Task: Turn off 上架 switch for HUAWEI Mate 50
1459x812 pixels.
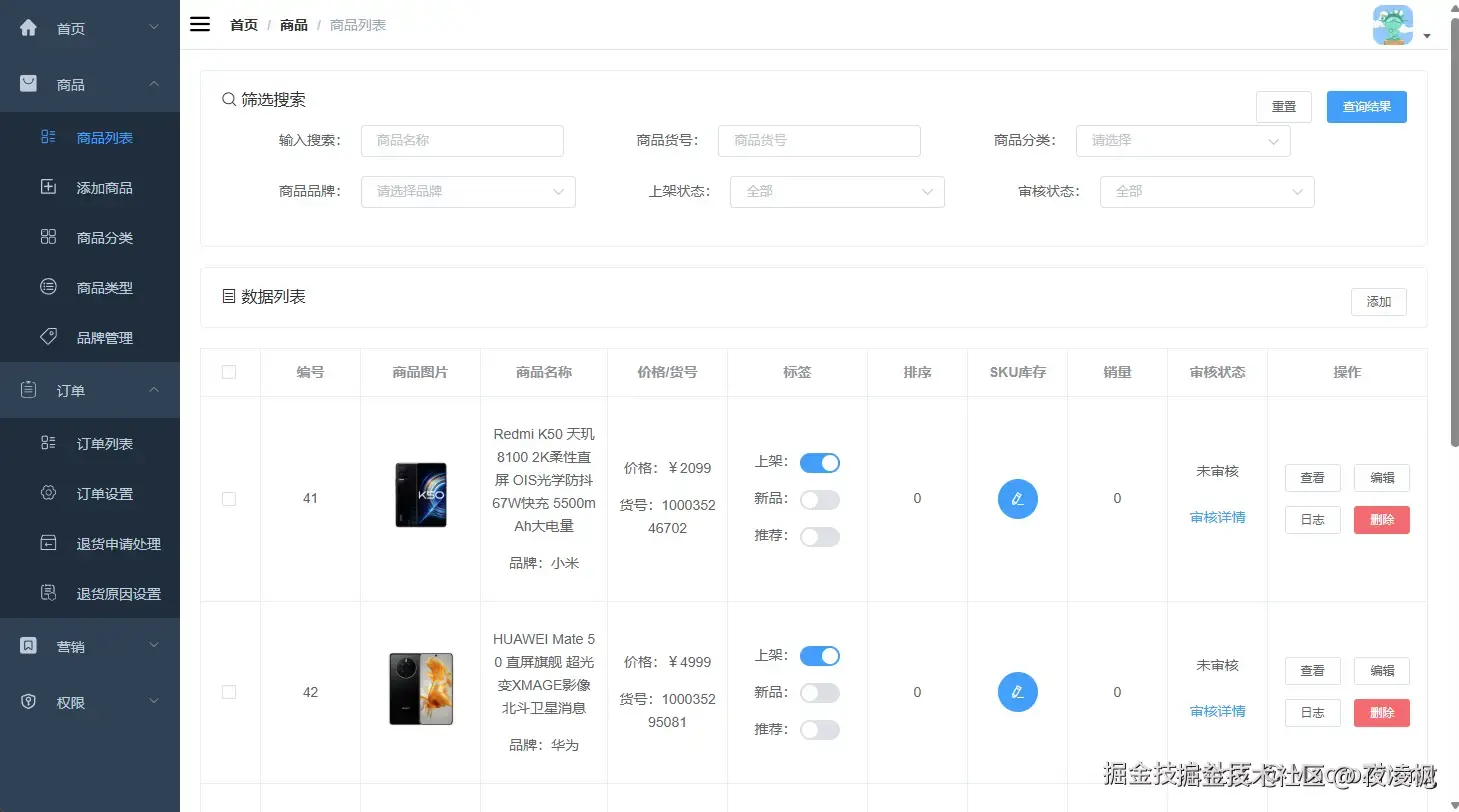Action: [x=820, y=656]
